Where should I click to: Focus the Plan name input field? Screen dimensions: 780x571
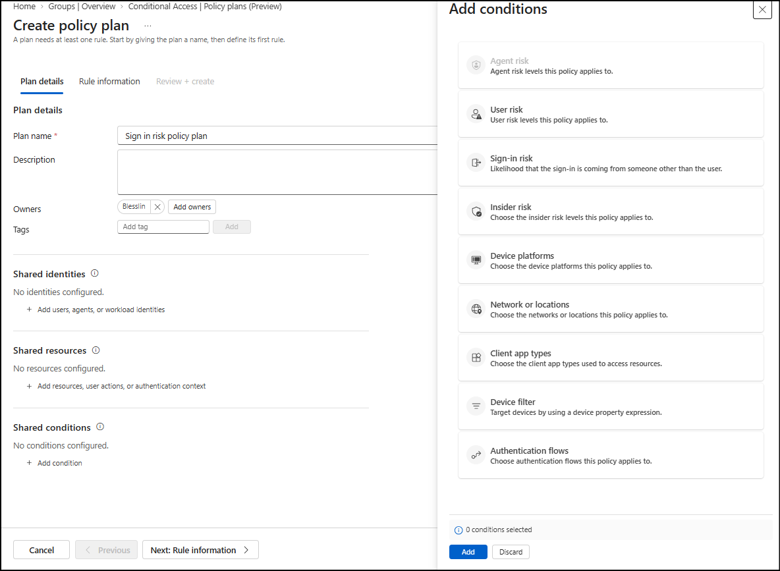coord(277,136)
